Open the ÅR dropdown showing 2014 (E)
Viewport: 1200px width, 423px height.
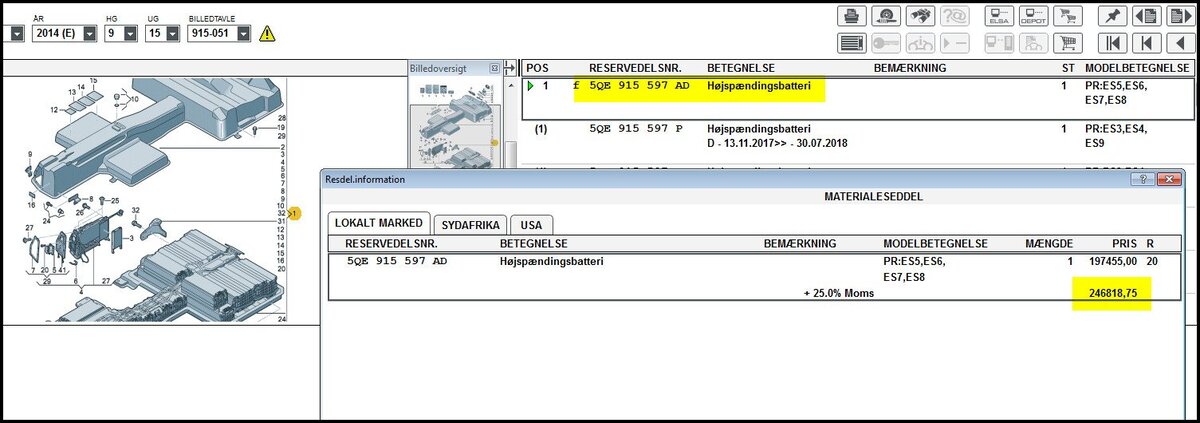click(90, 34)
